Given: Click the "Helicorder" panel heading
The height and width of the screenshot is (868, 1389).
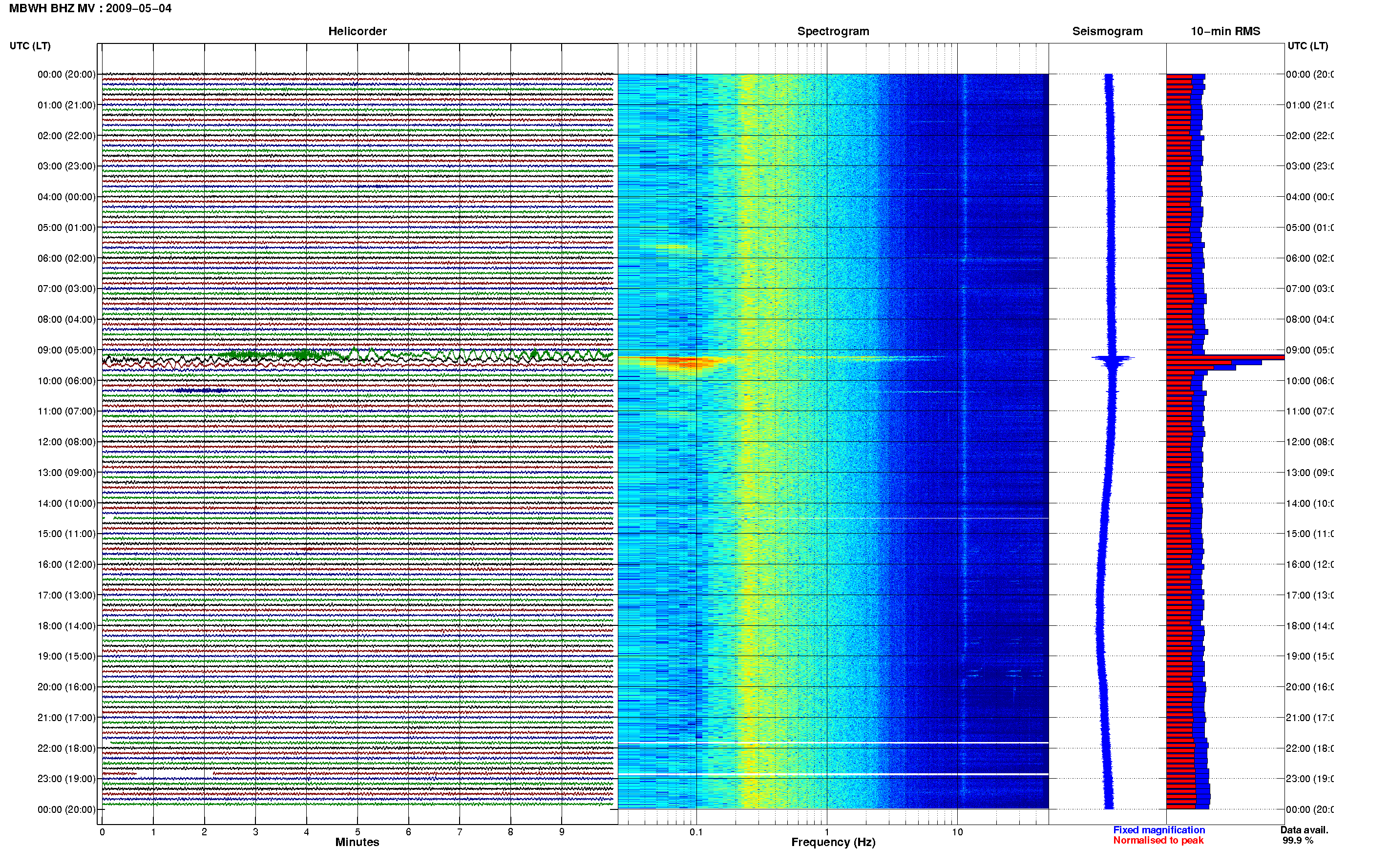Looking at the screenshot, I should (357, 32).
